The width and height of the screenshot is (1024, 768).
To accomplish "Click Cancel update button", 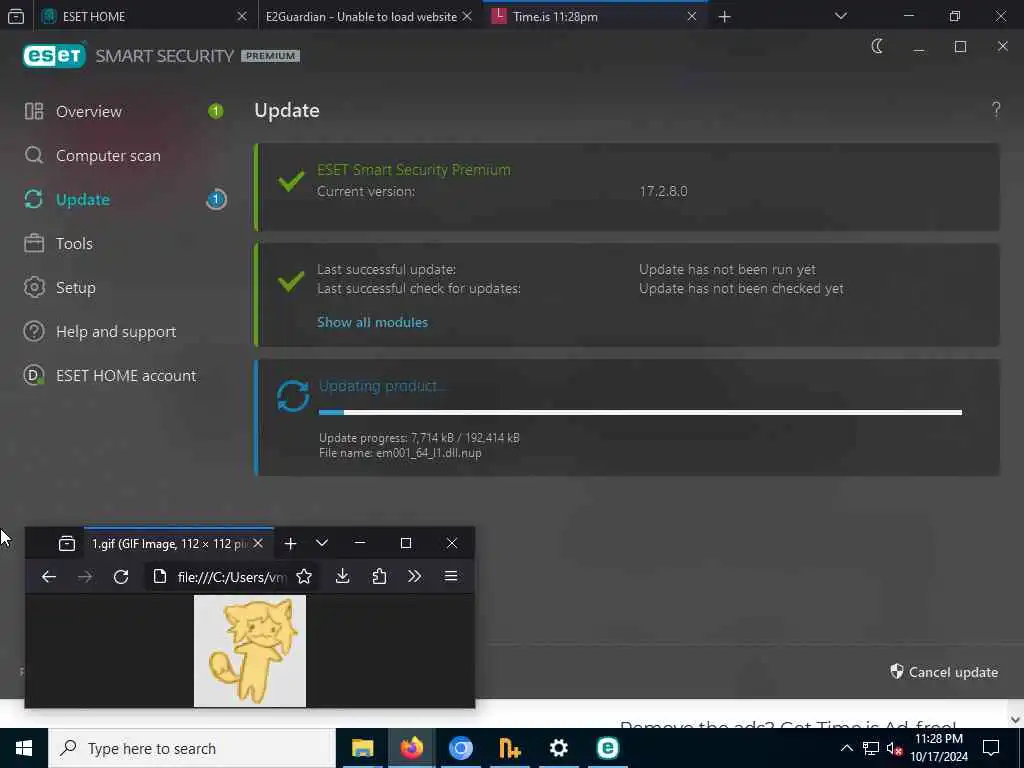I will pyautogui.click(x=944, y=672).
